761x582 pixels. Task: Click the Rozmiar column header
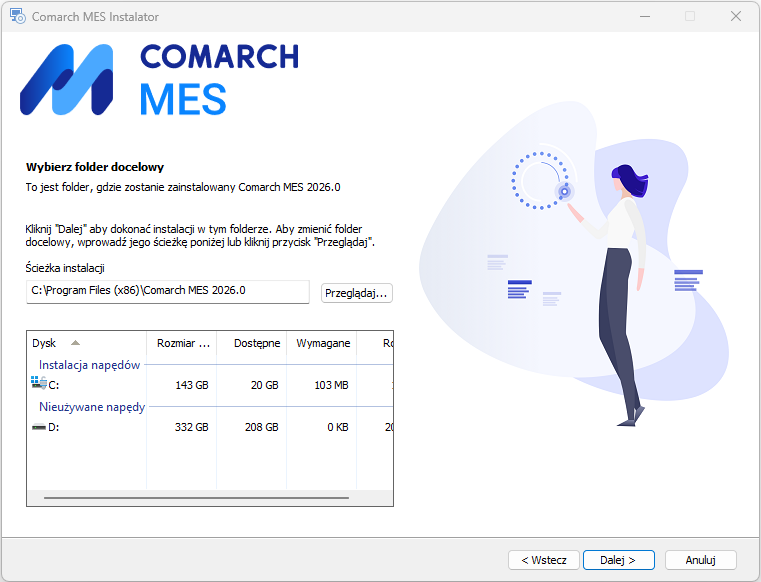(x=182, y=343)
